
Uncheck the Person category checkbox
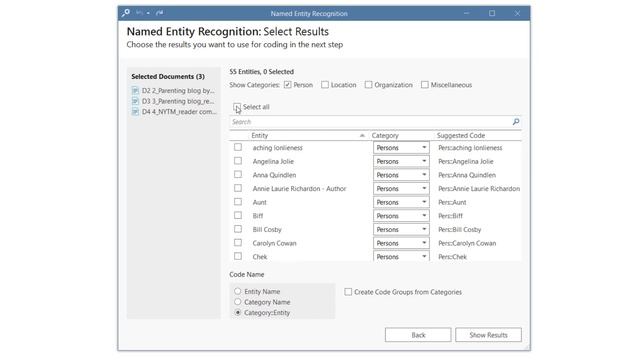click(288, 85)
